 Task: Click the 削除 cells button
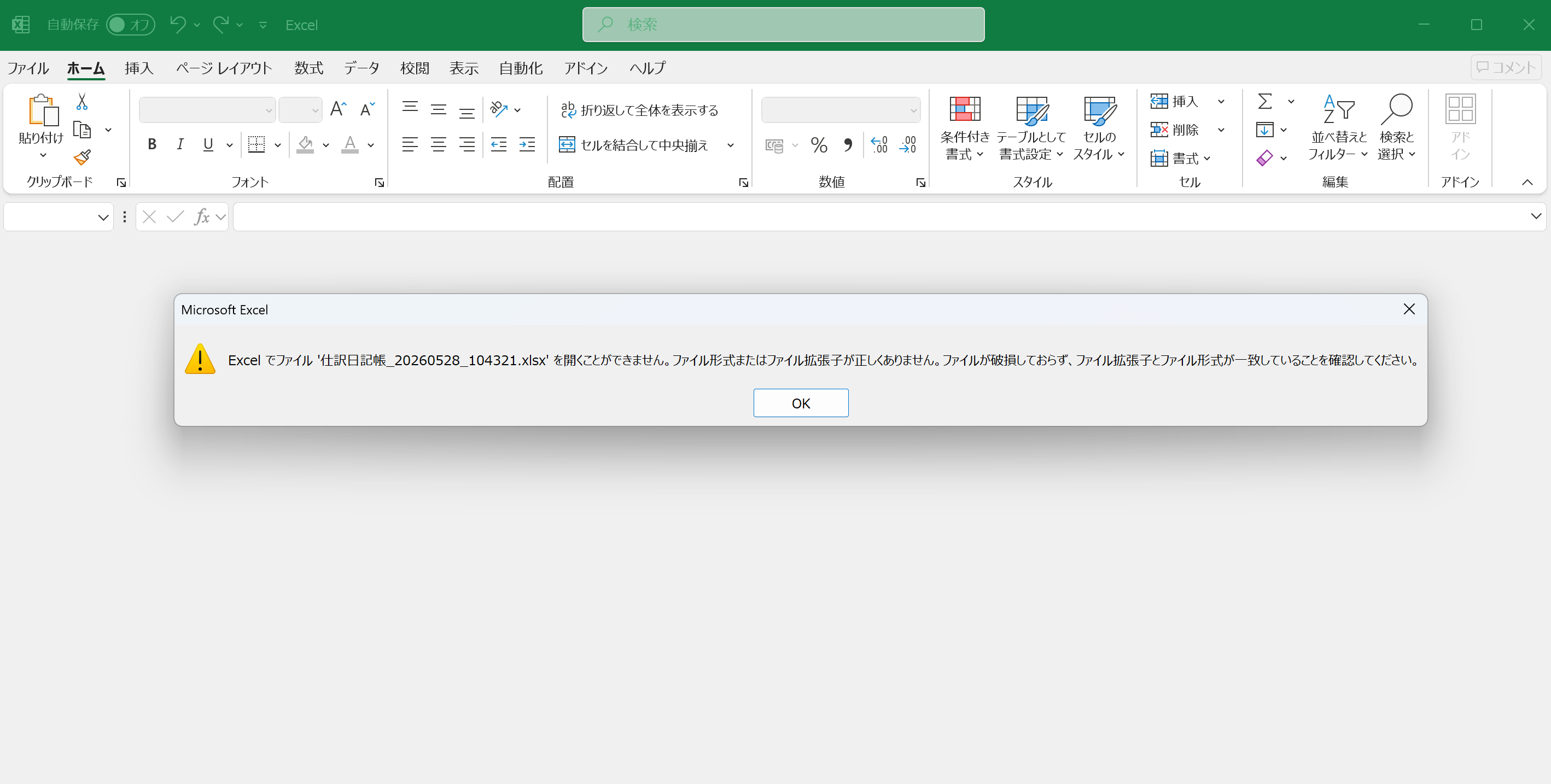coord(1175,130)
